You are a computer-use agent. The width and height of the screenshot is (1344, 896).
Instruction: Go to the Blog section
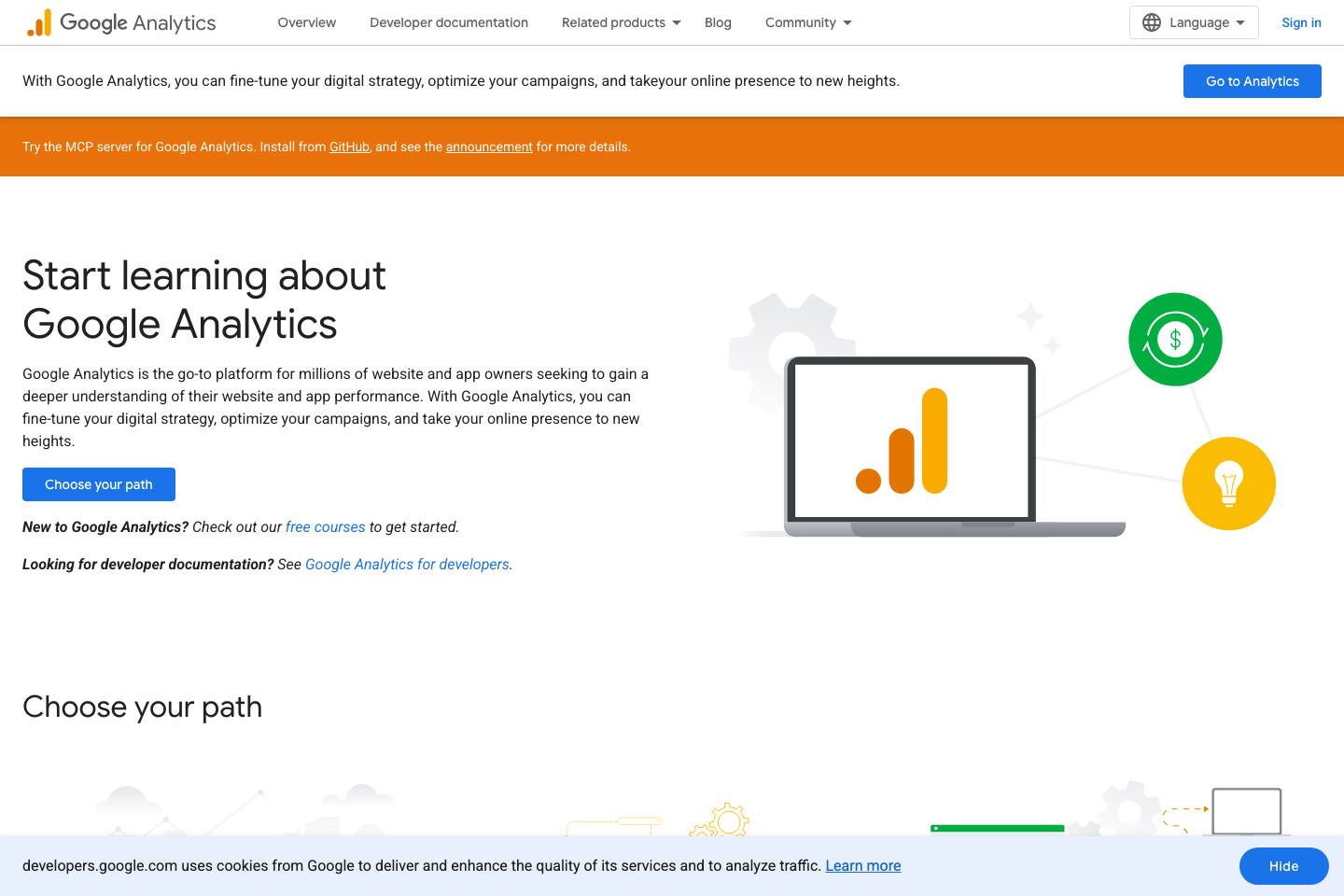(x=718, y=22)
